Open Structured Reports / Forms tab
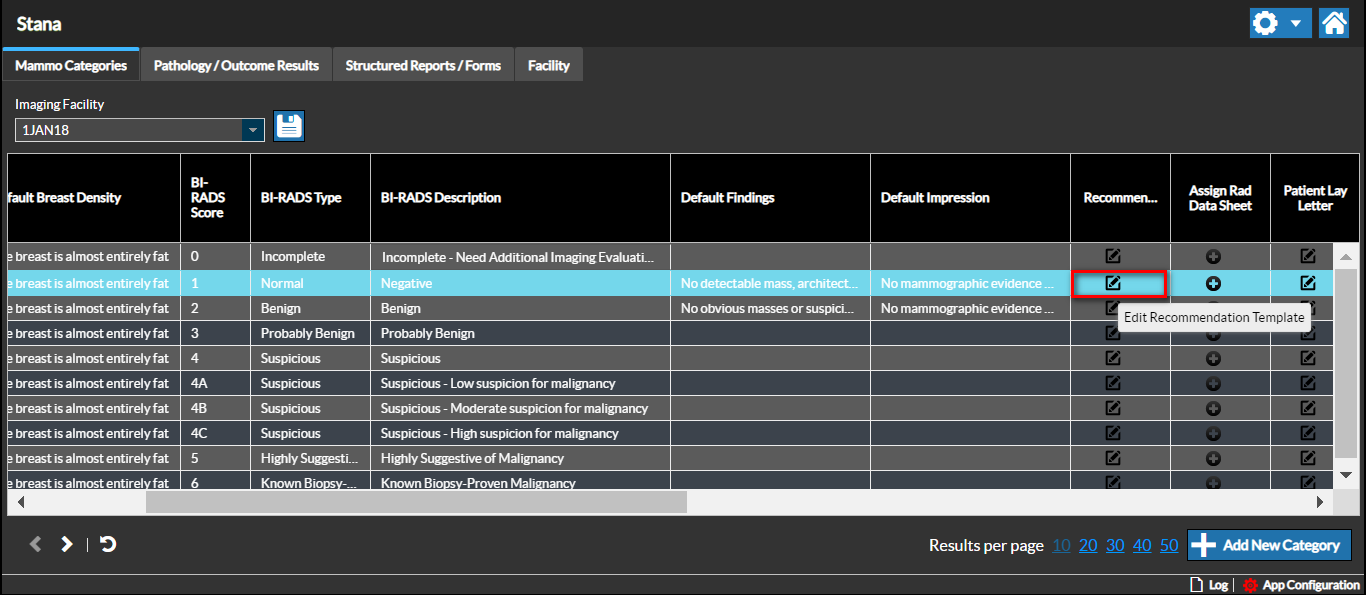Image resolution: width=1366 pixels, height=595 pixels. coord(423,65)
